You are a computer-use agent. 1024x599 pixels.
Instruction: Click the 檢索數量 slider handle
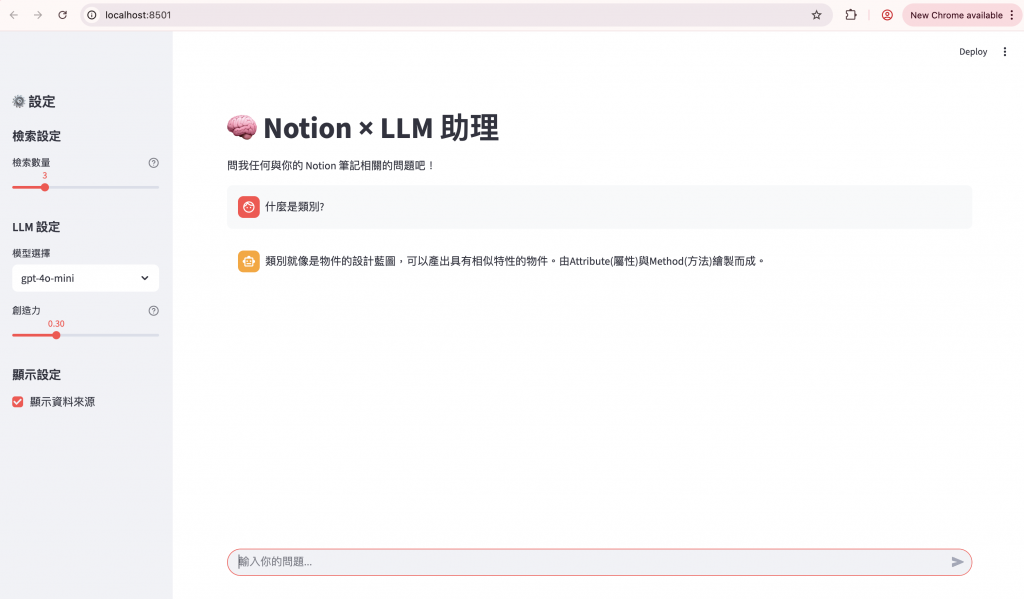coord(44,187)
